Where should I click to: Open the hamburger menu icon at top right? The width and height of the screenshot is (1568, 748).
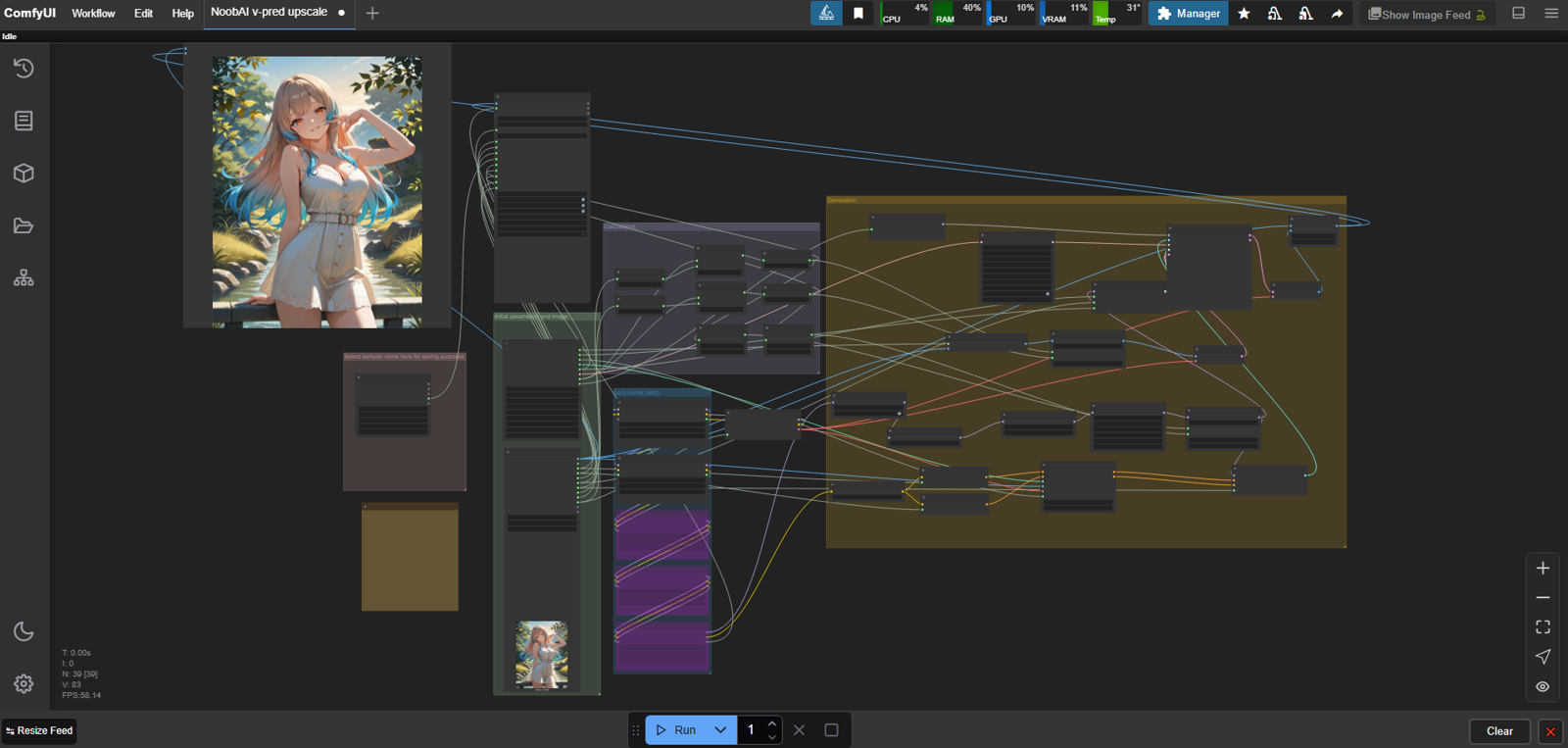tap(1551, 13)
